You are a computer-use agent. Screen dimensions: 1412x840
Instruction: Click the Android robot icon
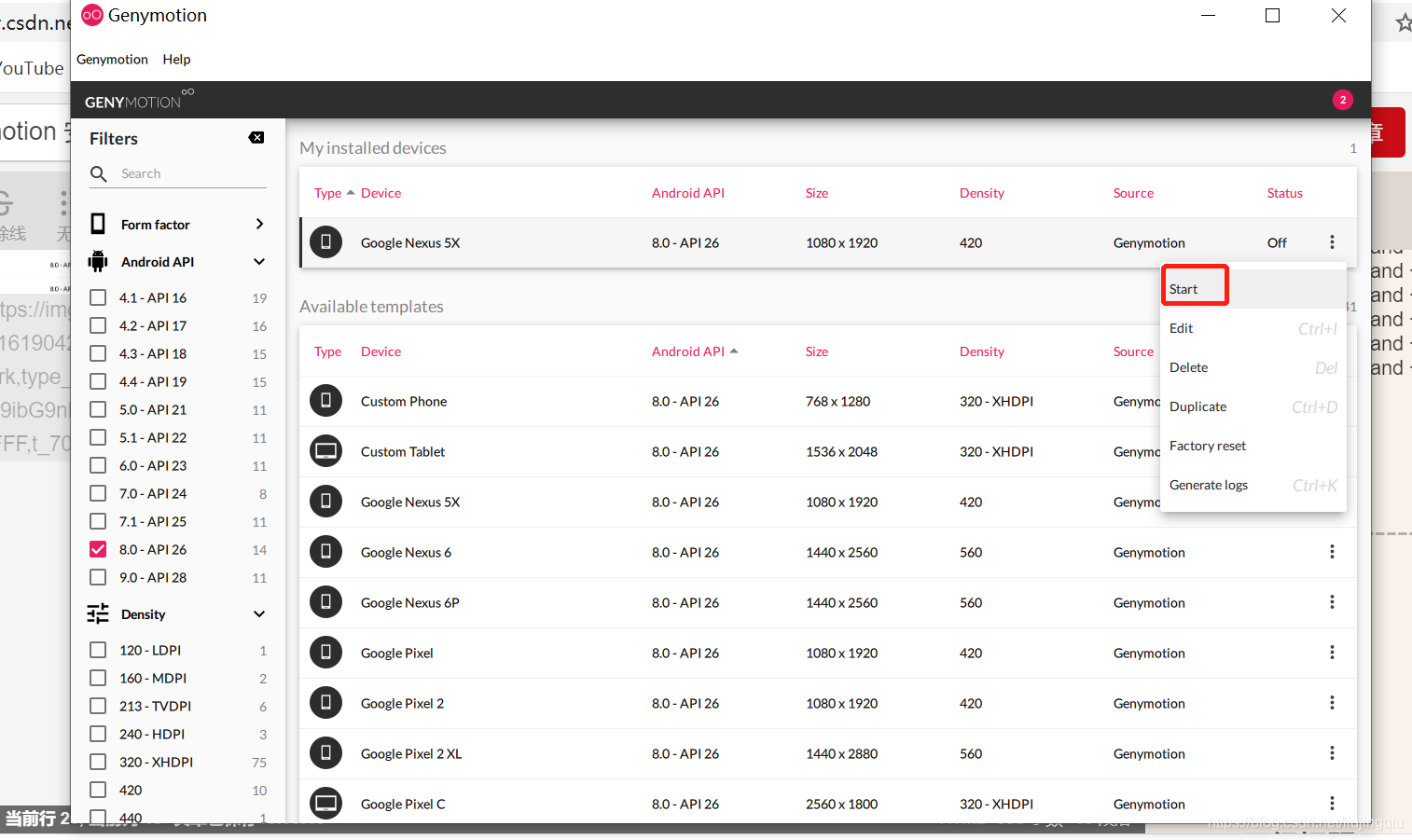click(x=98, y=261)
